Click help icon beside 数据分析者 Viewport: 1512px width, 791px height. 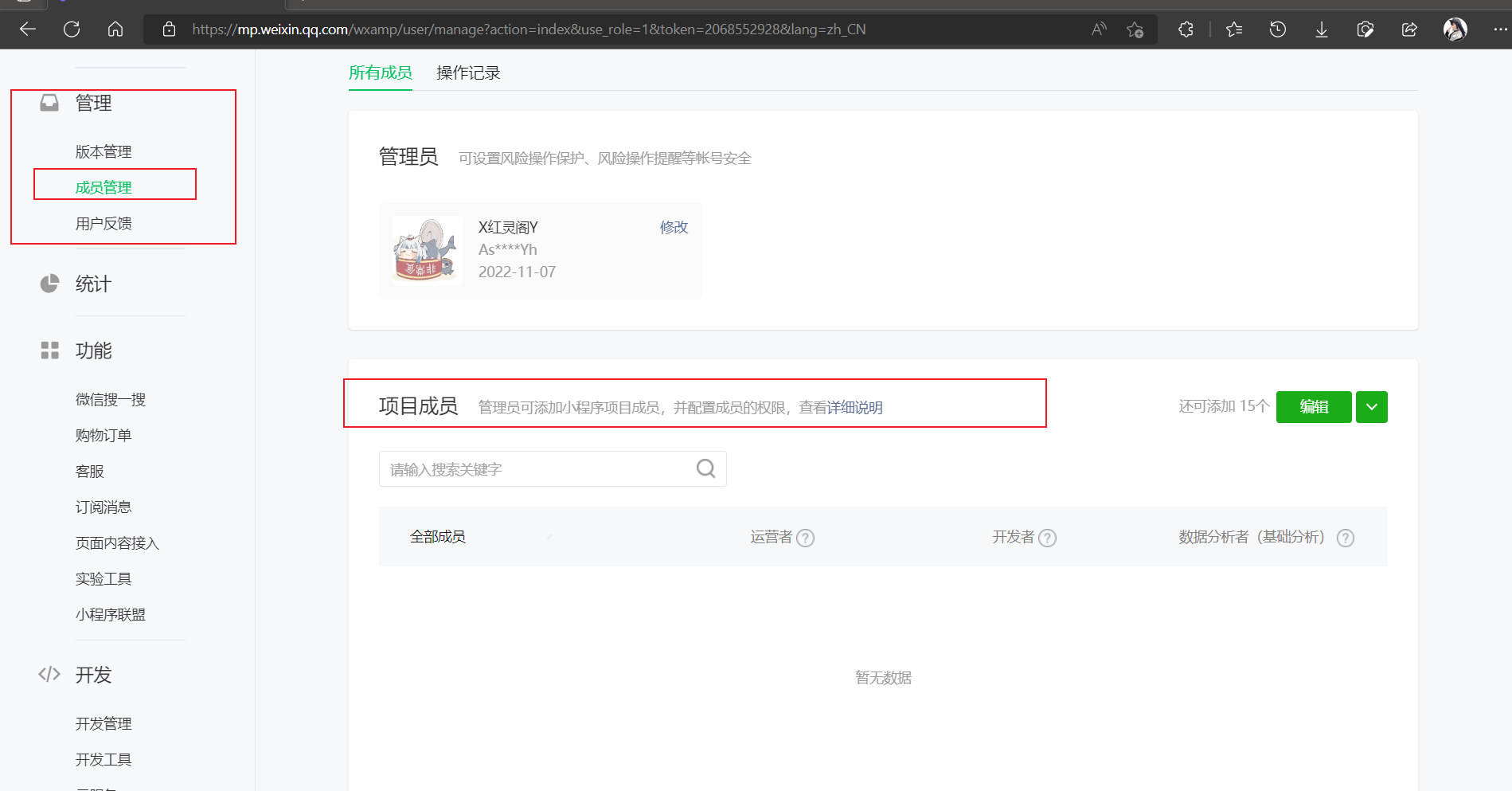(1346, 538)
